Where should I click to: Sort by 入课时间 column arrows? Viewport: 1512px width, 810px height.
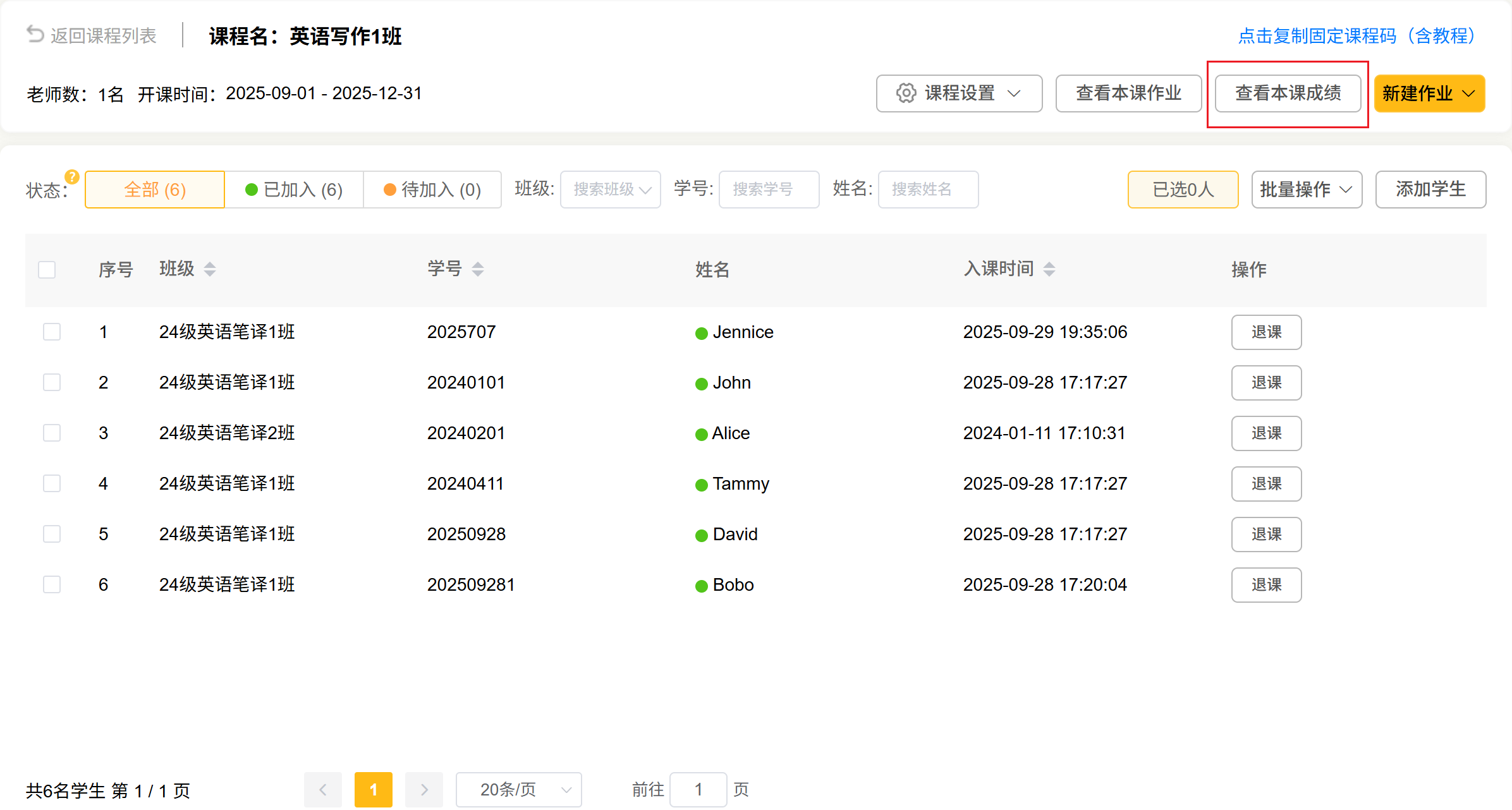click(x=1049, y=269)
